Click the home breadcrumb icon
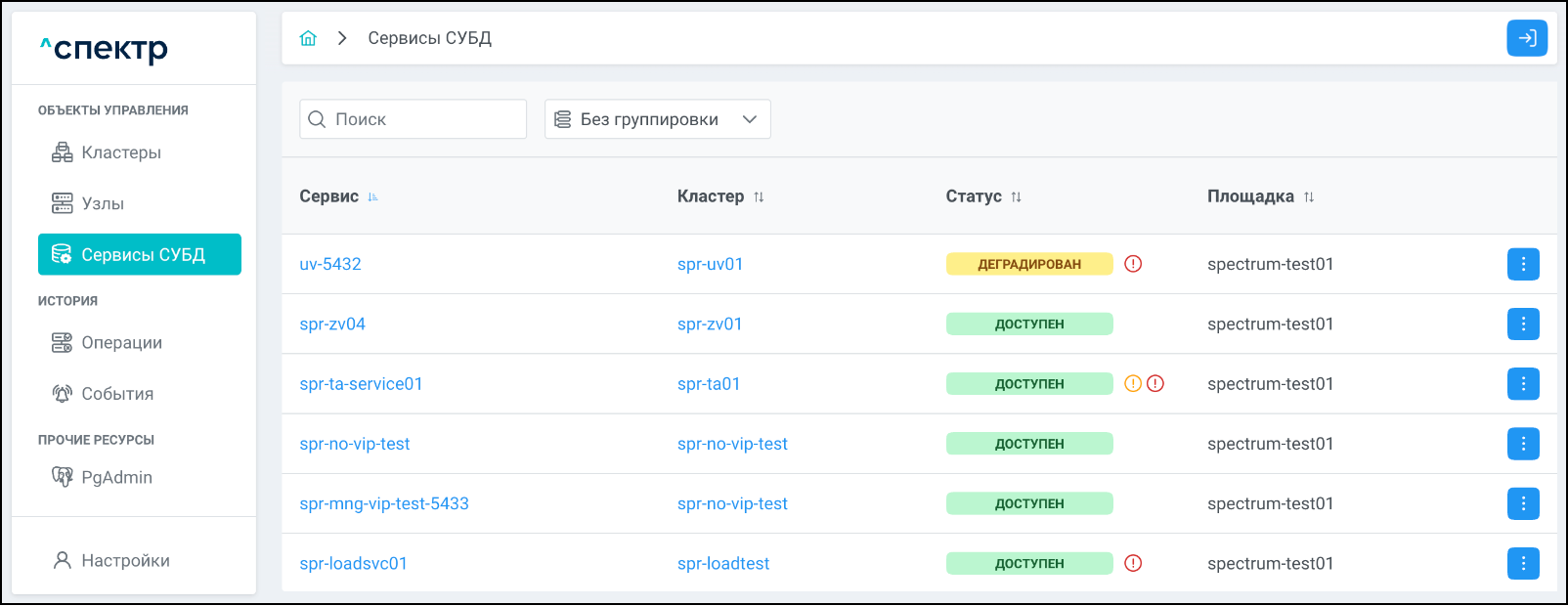This screenshot has width=1568, height=606. 308,38
